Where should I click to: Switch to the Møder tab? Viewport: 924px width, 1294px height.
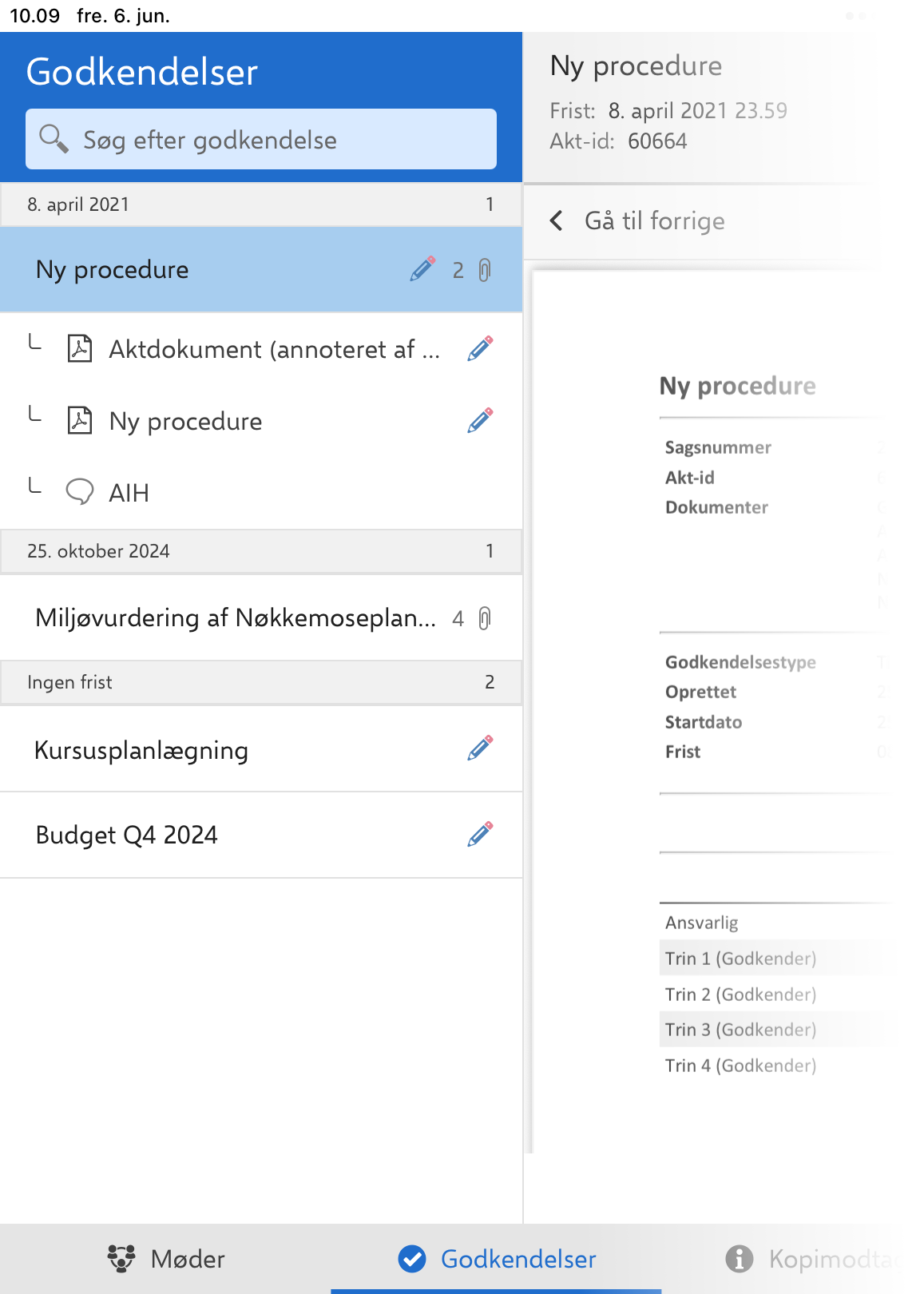166,1259
